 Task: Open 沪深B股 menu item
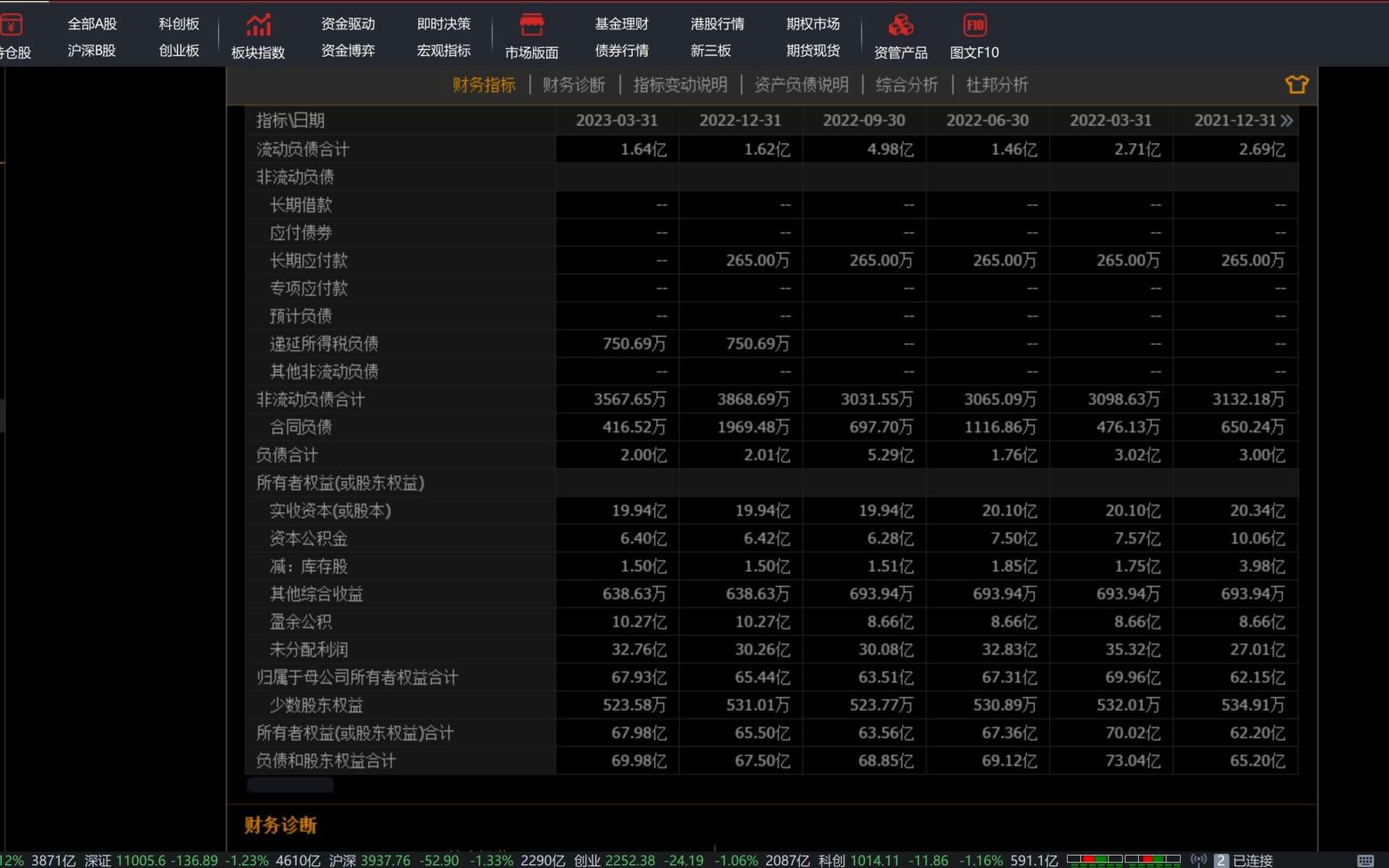point(92,51)
